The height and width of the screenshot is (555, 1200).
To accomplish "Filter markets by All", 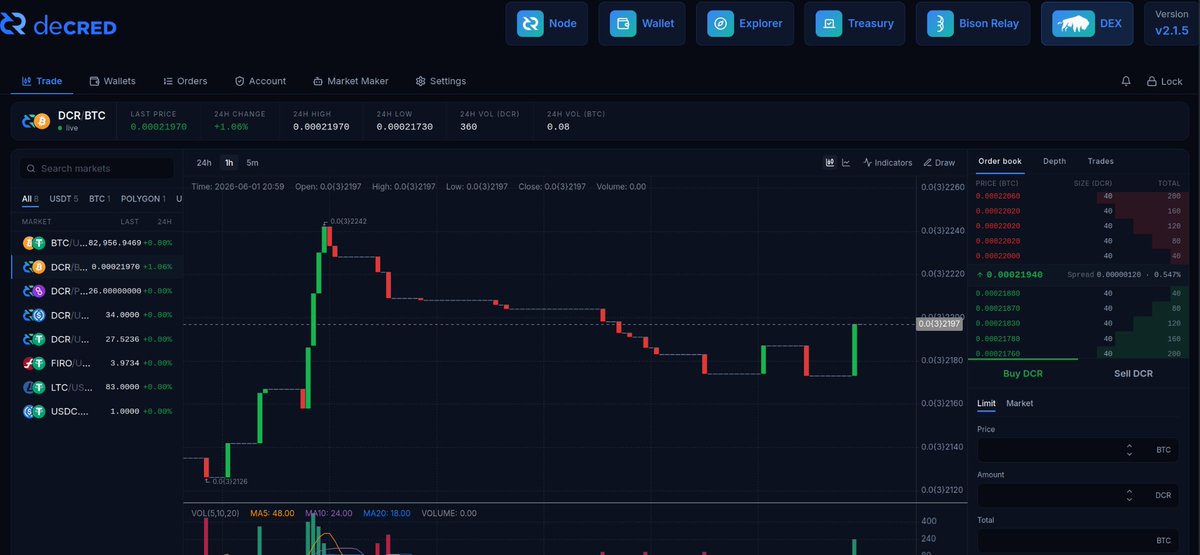I will click(30, 199).
